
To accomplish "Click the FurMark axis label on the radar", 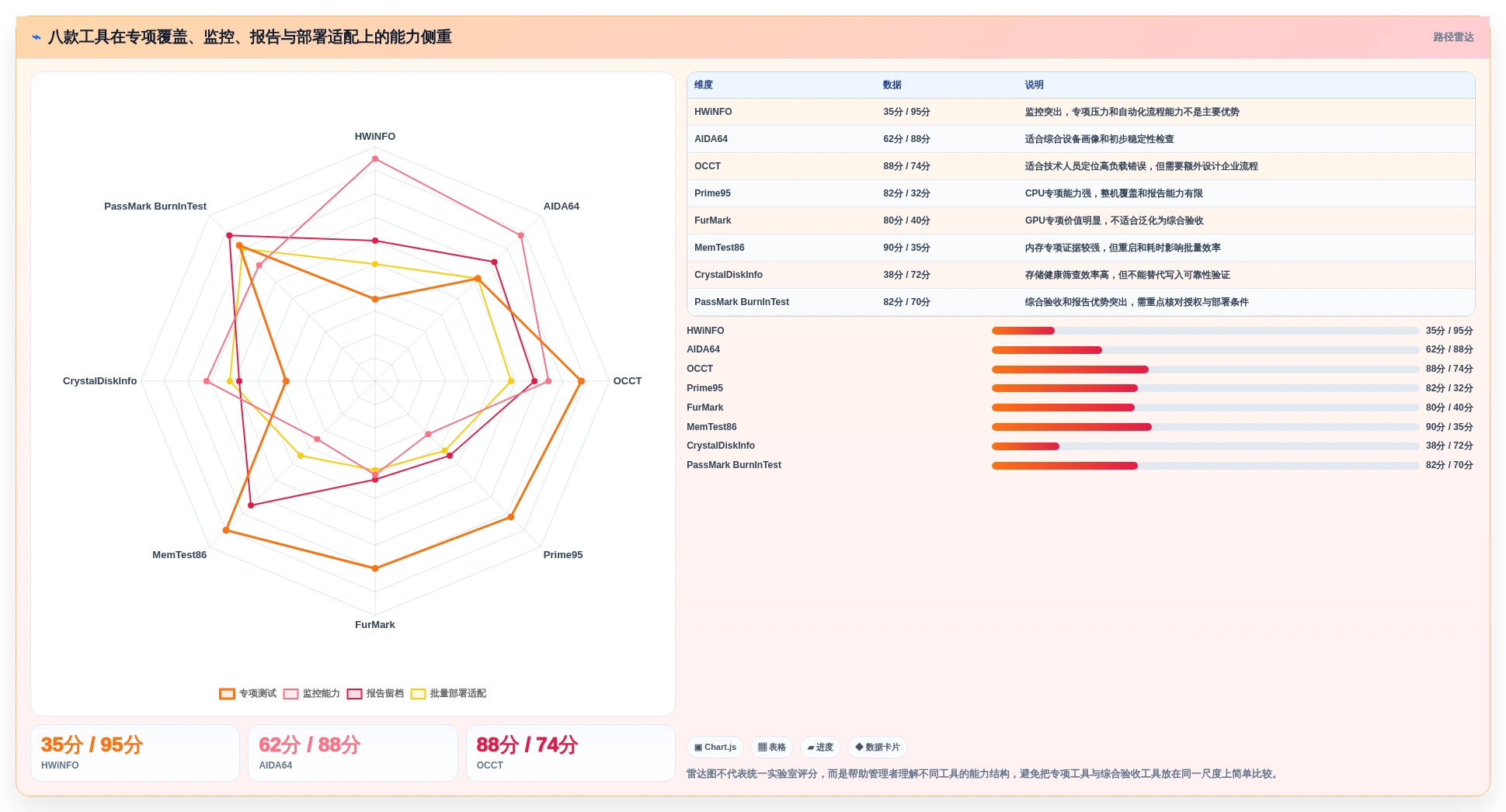I will coord(375,625).
